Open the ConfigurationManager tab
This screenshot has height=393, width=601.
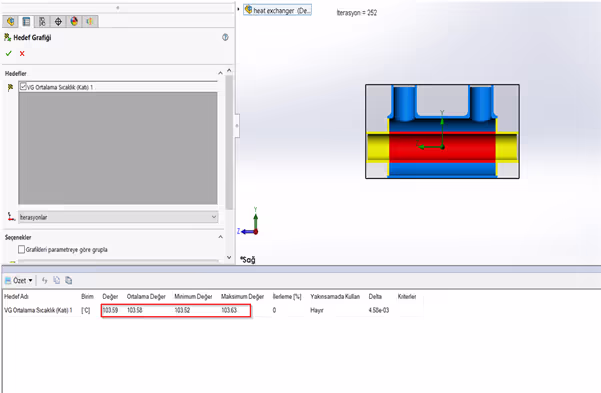(42, 21)
